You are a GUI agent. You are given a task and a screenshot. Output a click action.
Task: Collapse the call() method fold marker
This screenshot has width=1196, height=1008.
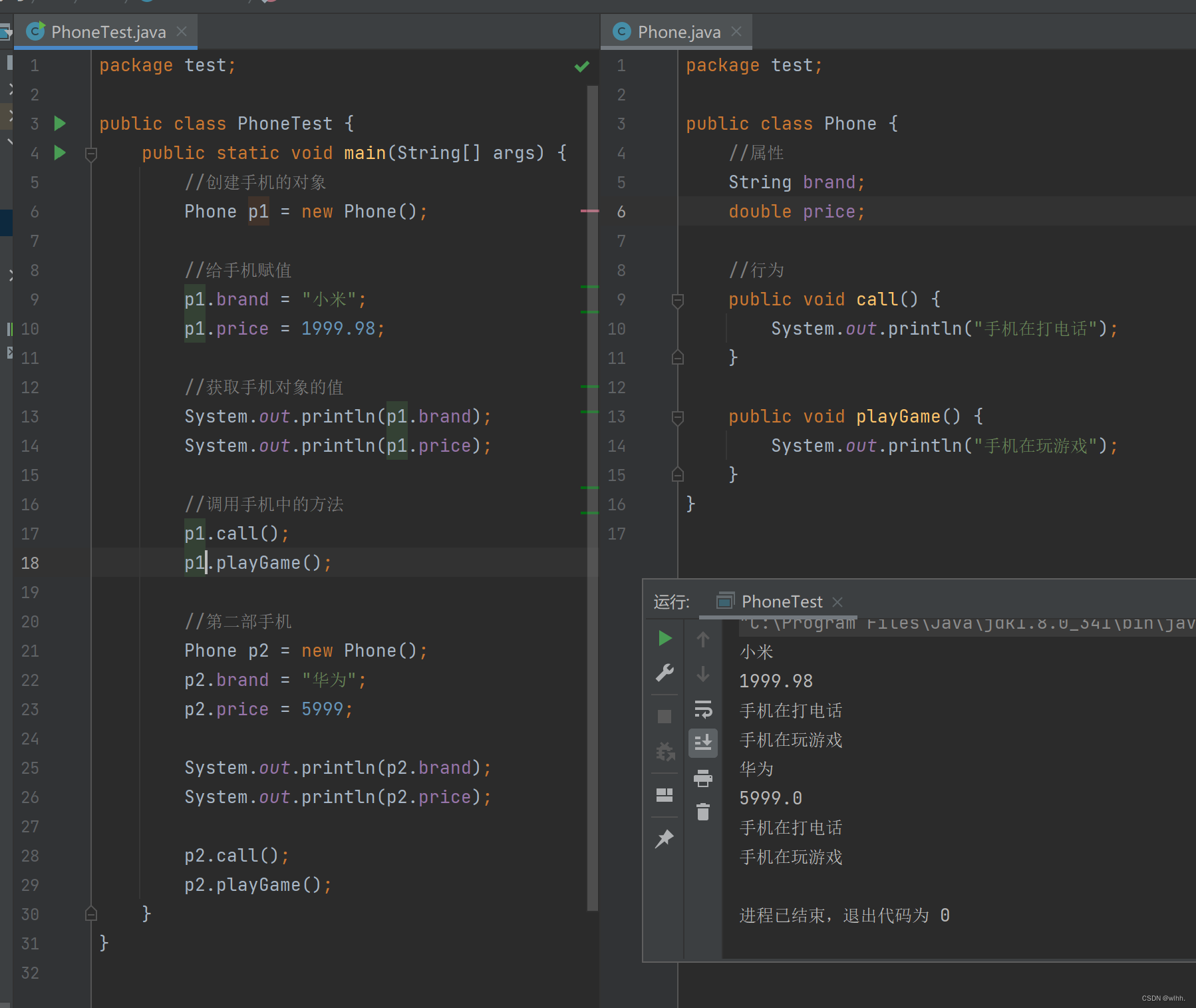(678, 300)
